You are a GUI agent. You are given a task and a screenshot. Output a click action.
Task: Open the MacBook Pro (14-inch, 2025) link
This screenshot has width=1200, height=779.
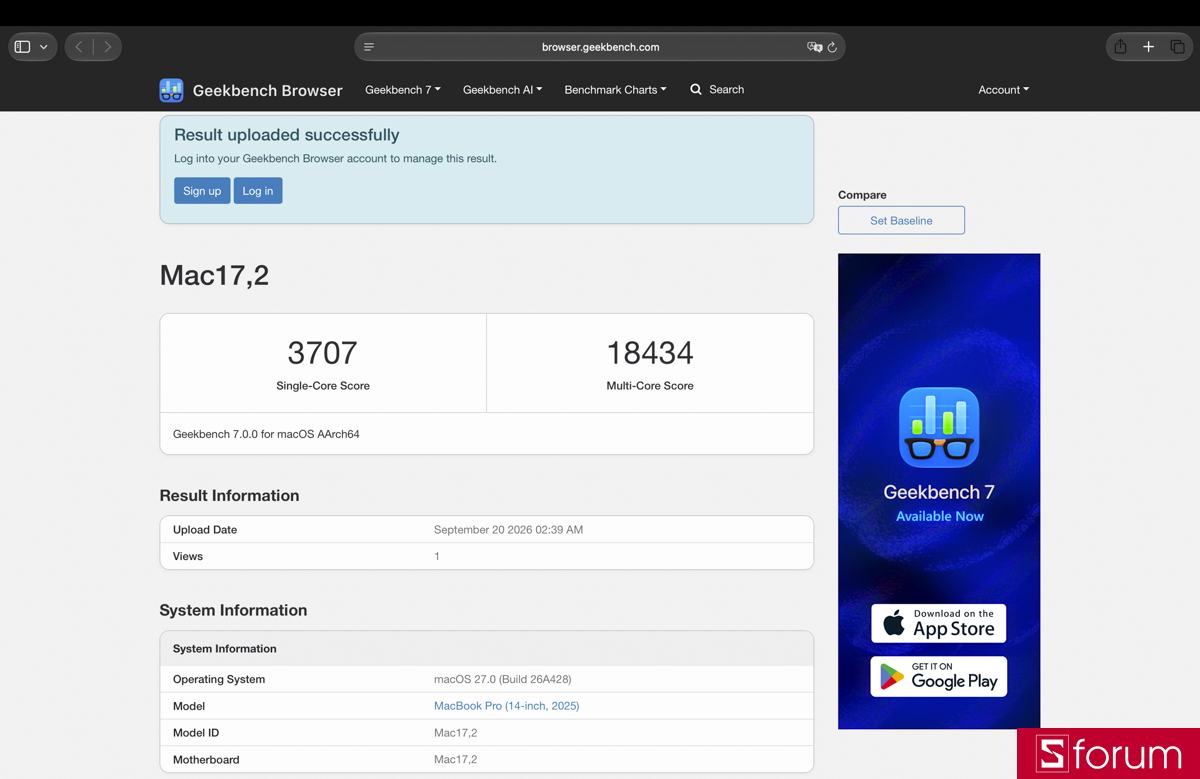tap(506, 706)
